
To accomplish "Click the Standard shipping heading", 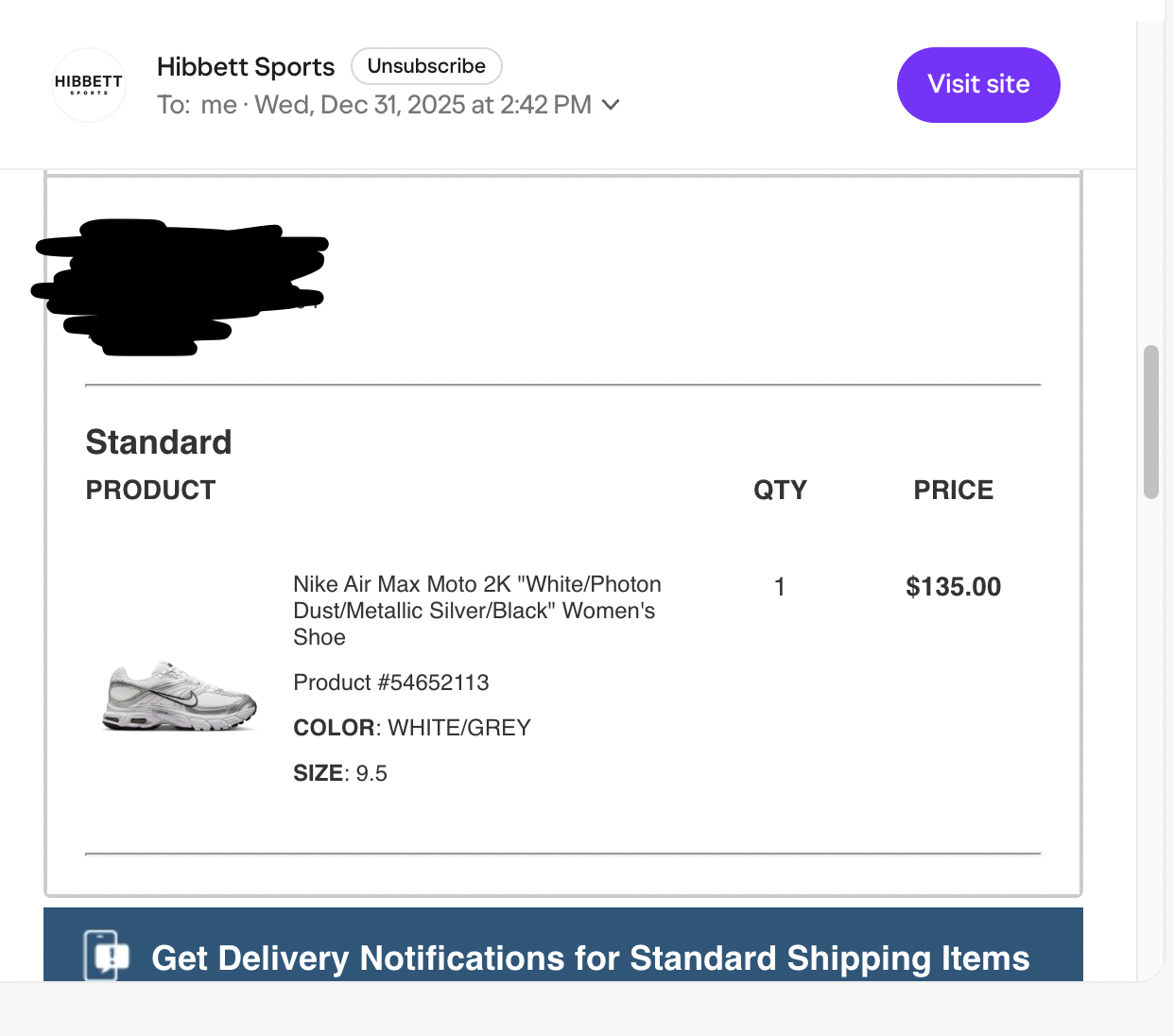I will (x=159, y=441).
